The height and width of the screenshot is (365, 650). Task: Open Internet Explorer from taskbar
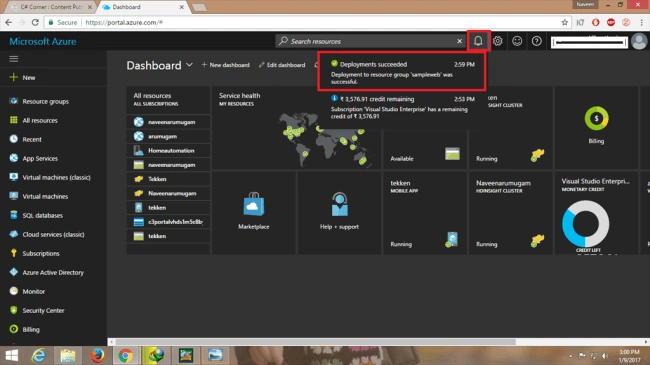[x=39, y=355]
